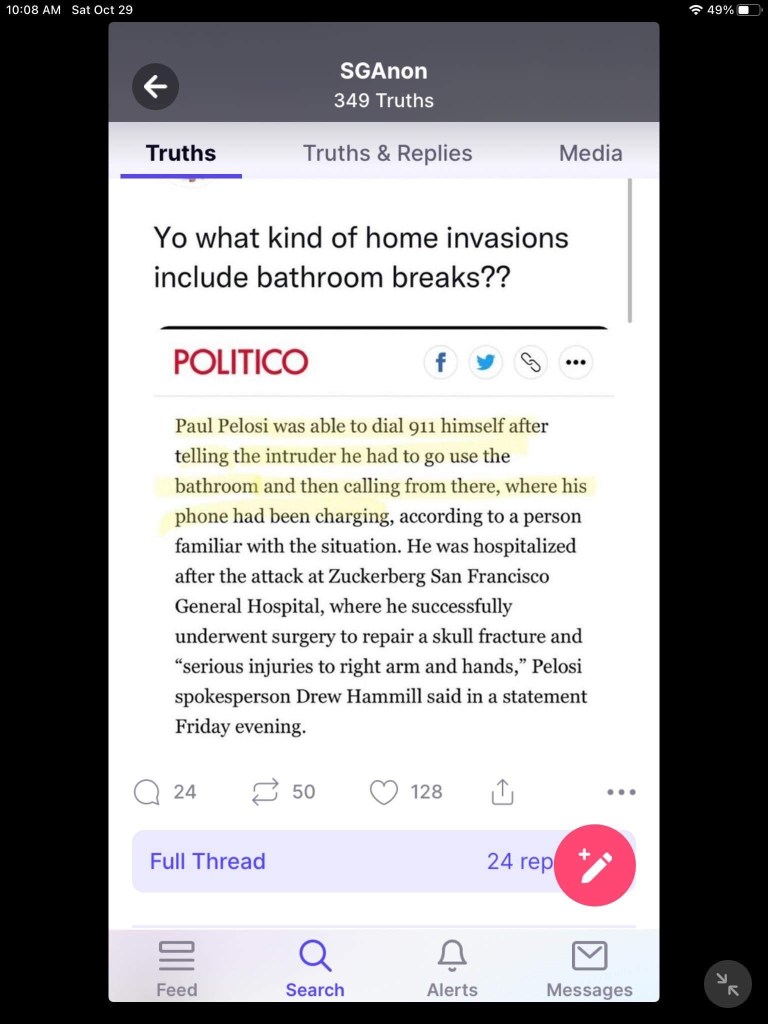Screen dimensions: 768x1024
Task: Like the post with heart icon
Action: click(x=384, y=792)
